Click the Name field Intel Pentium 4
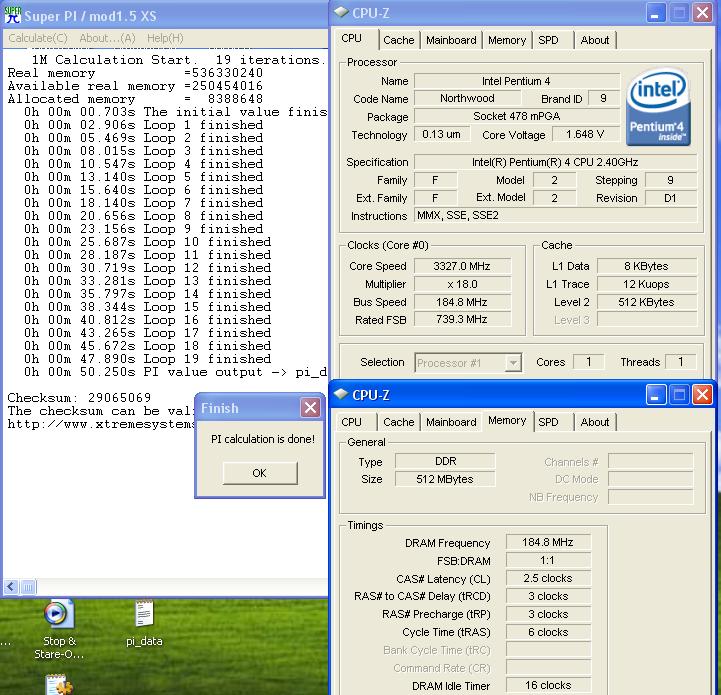The height and width of the screenshot is (695, 721). point(516,81)
